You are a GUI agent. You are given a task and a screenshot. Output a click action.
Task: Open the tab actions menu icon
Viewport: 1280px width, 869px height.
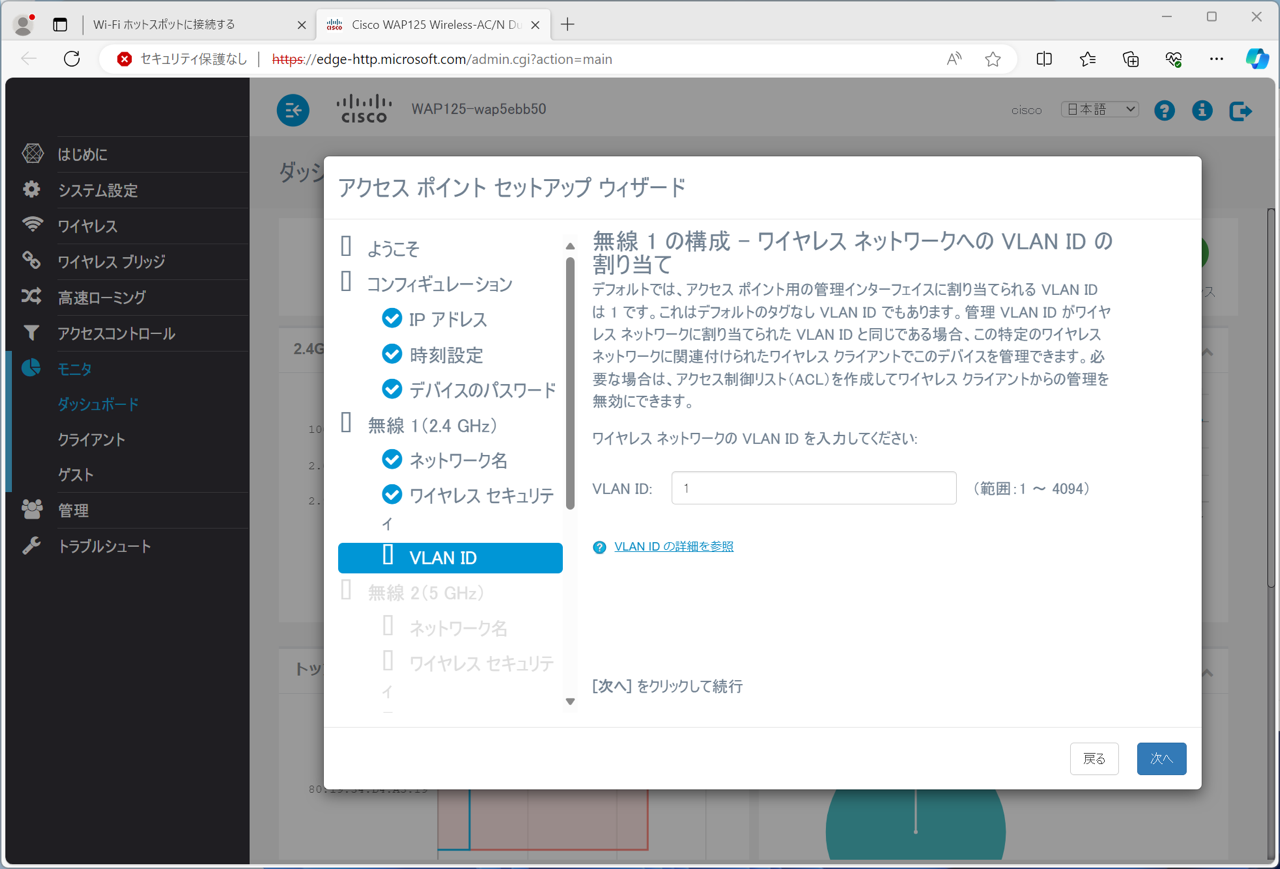pyautogui.click(x=60, y=24)
